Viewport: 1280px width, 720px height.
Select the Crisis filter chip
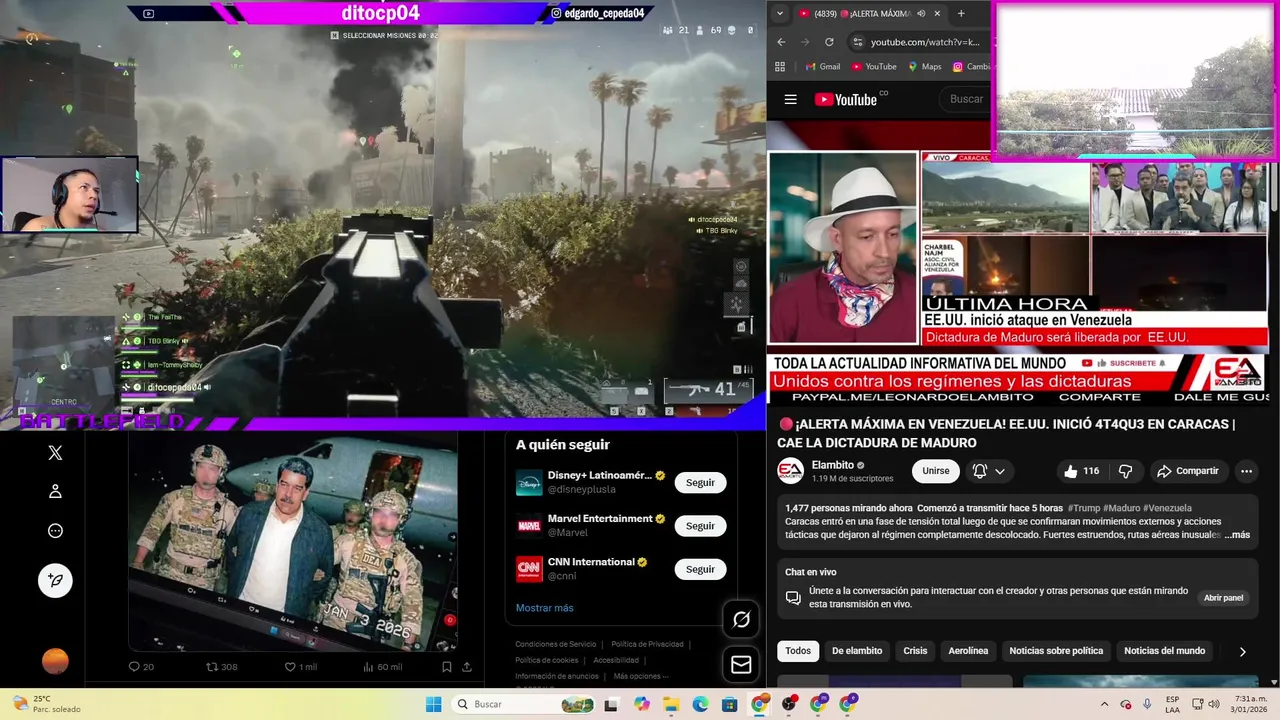tap(915, 651)
